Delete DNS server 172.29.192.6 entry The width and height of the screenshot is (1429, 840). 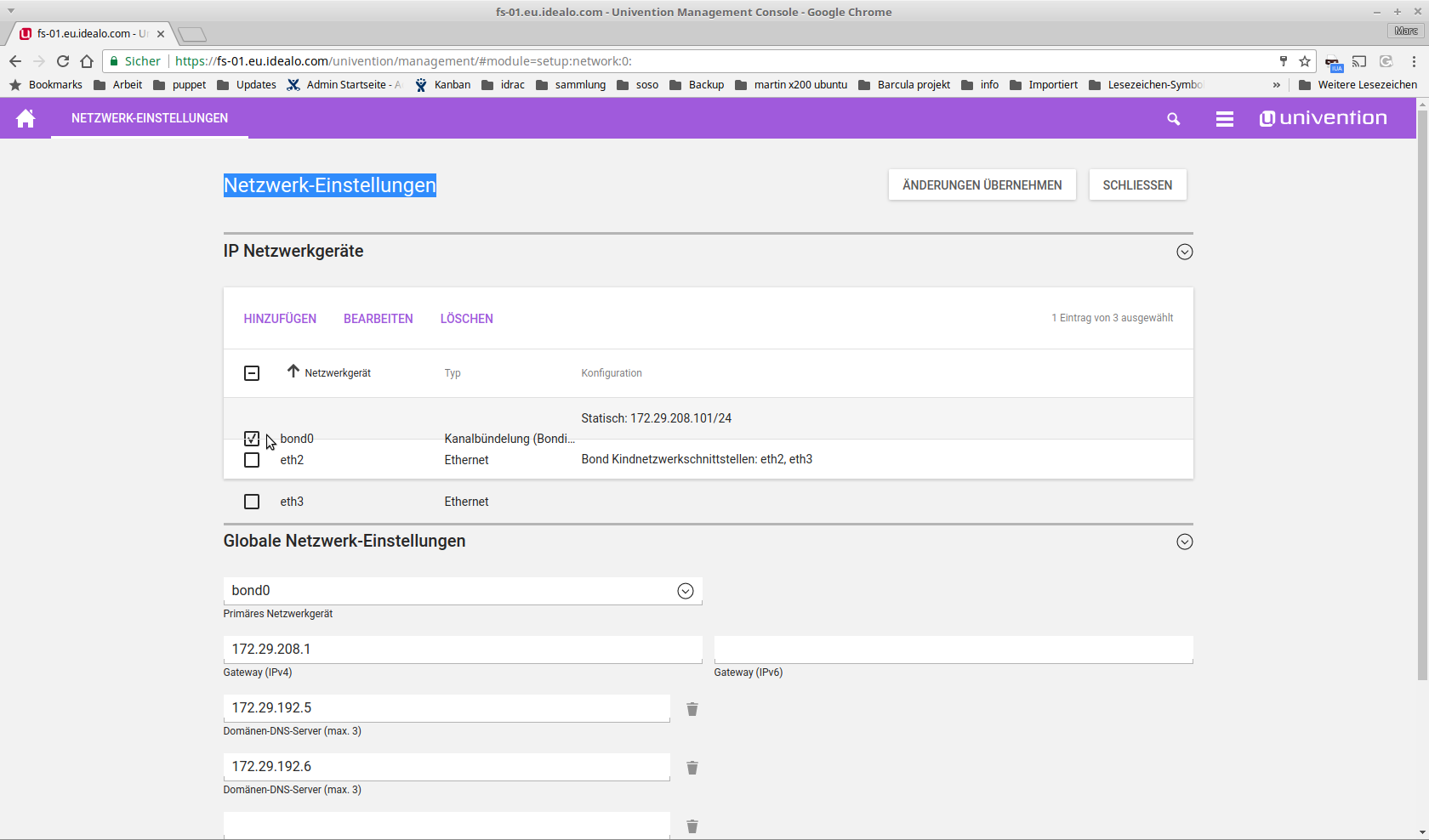(692, 768)
